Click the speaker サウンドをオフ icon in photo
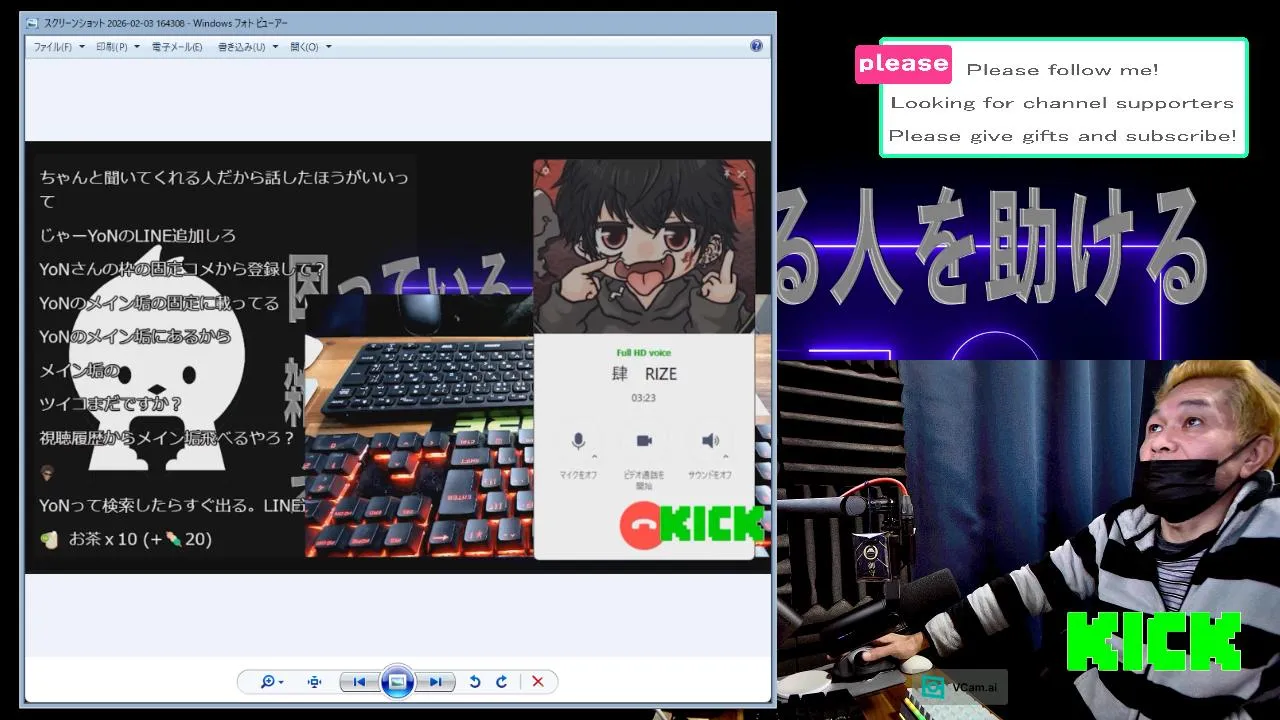1280x720 pixels. (x=710, y=441)
